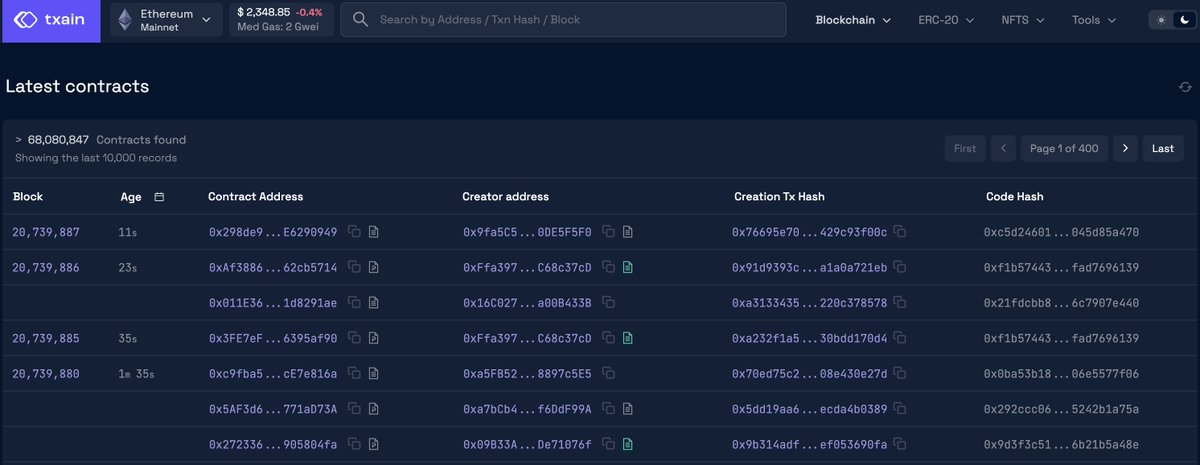Open transaction 0x70ed75c2...08e430e27d
1200x465 pixels.
pos(810,374)
